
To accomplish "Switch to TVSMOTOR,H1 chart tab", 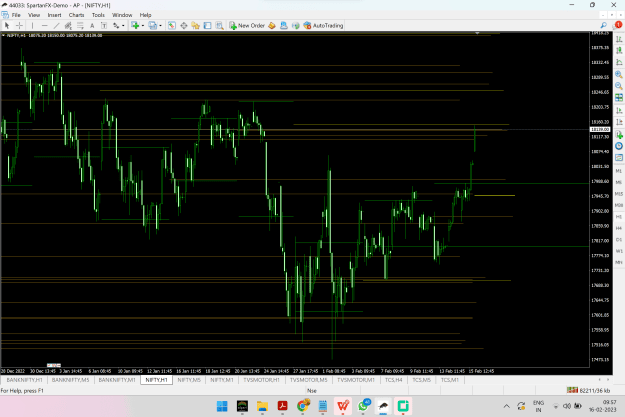I will 261,380.
